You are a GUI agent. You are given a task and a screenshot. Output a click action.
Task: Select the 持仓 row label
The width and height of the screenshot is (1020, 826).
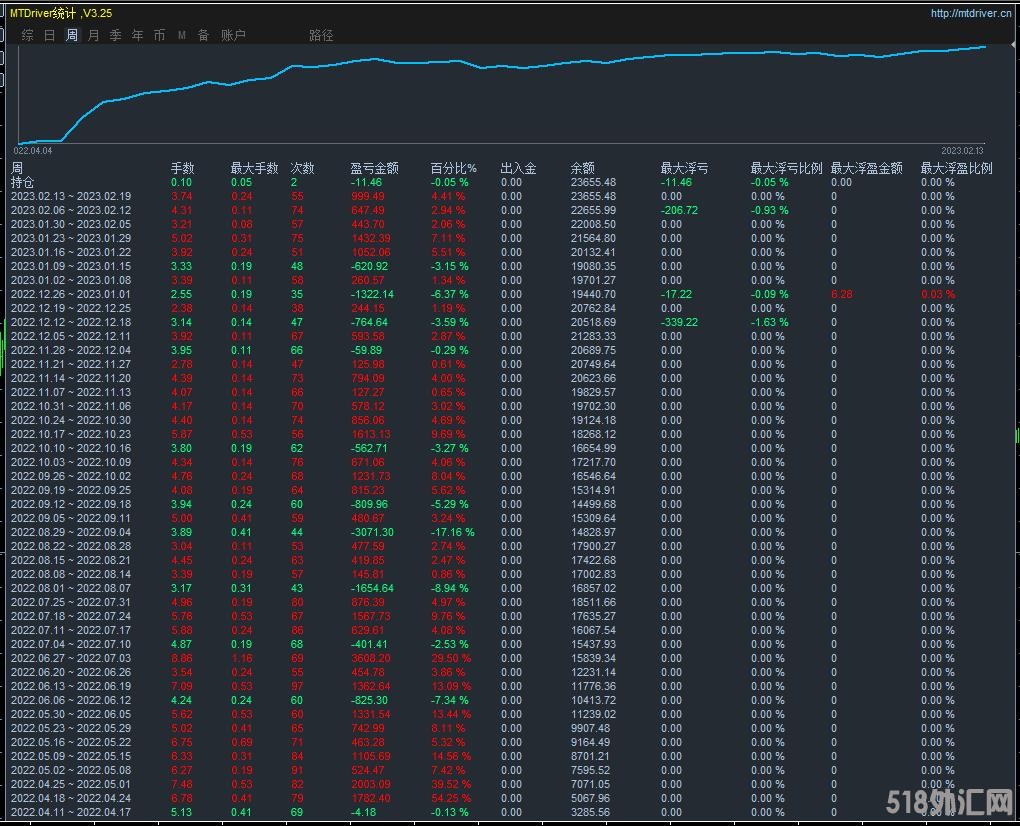23,183
